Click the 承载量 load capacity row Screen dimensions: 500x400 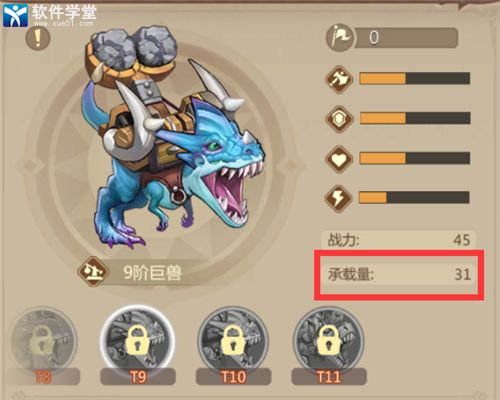coord(399,275)
